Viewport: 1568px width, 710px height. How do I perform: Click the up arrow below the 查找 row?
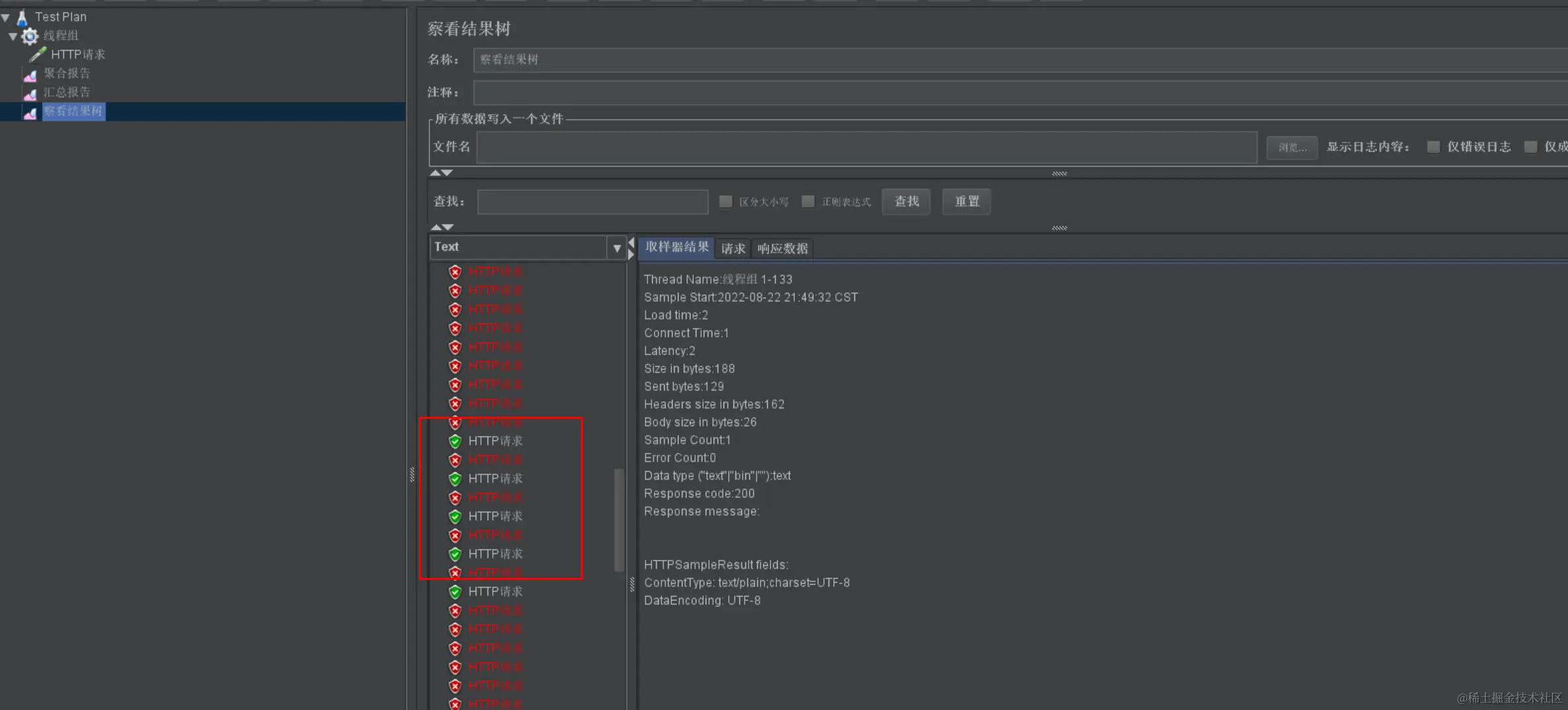pyautogui.click(x=435, y=227)
